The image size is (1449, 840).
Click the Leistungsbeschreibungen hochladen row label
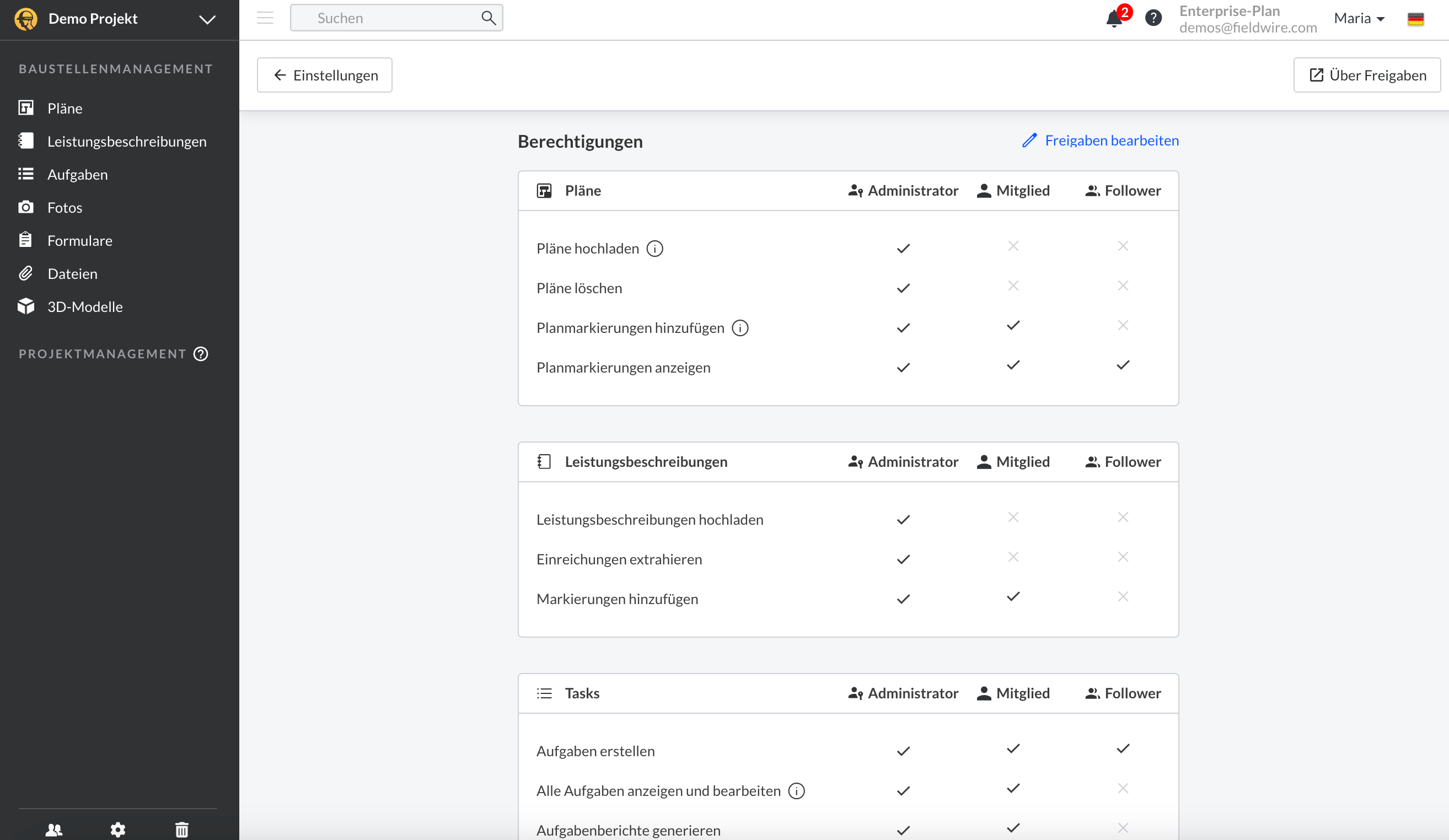click(x=650, y=520)
